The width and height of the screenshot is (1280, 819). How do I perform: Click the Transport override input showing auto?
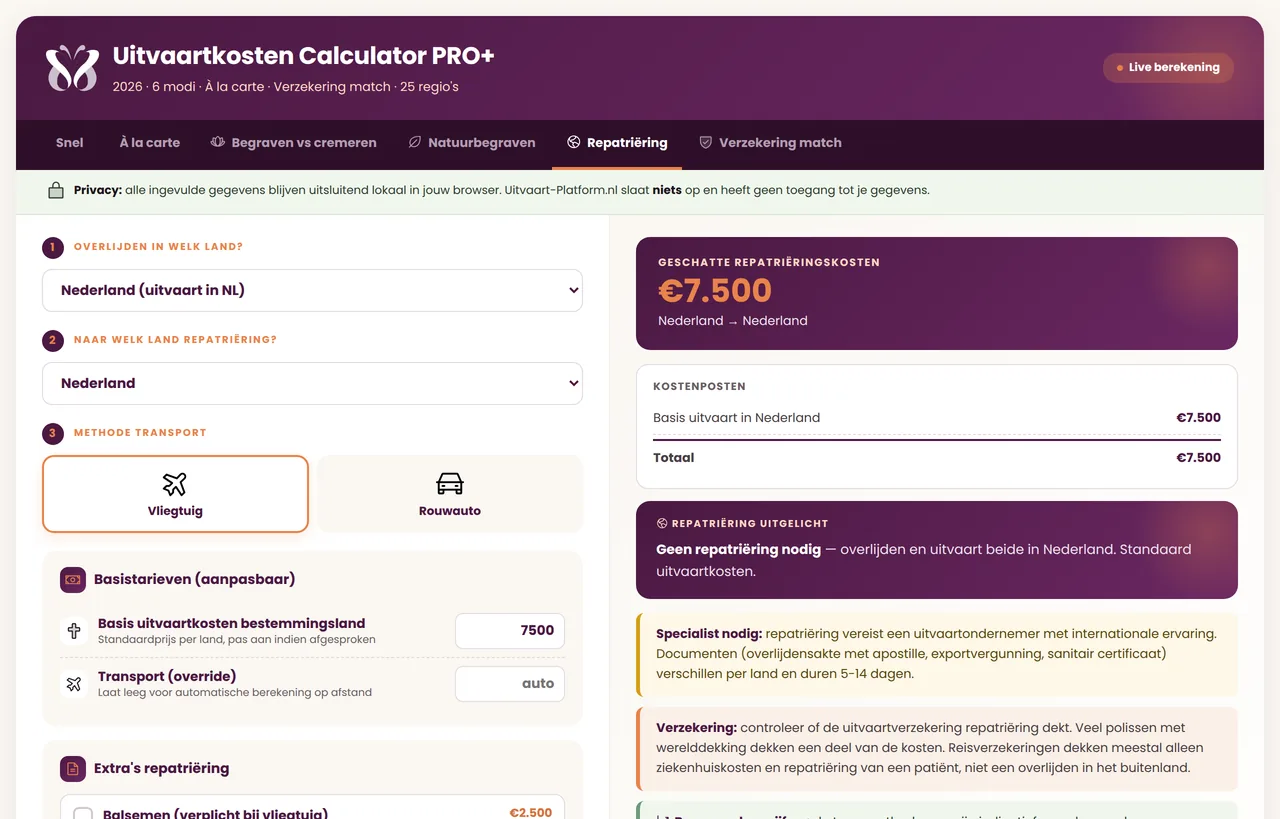(510, 684)
